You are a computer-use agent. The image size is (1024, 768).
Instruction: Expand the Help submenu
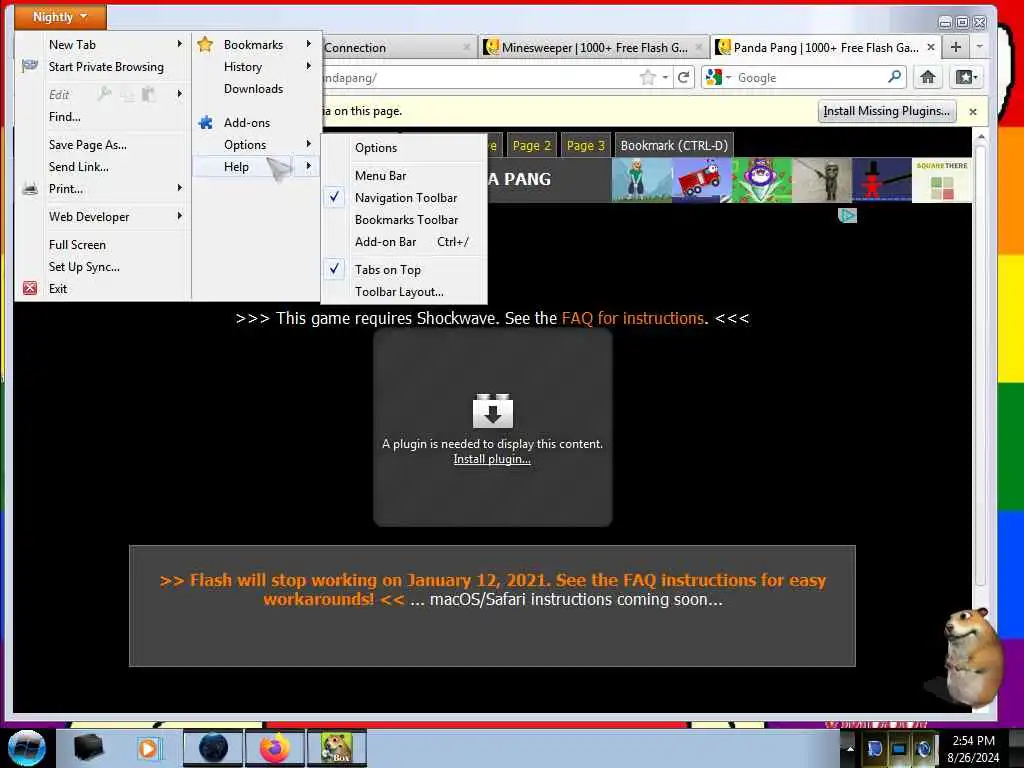257,167
